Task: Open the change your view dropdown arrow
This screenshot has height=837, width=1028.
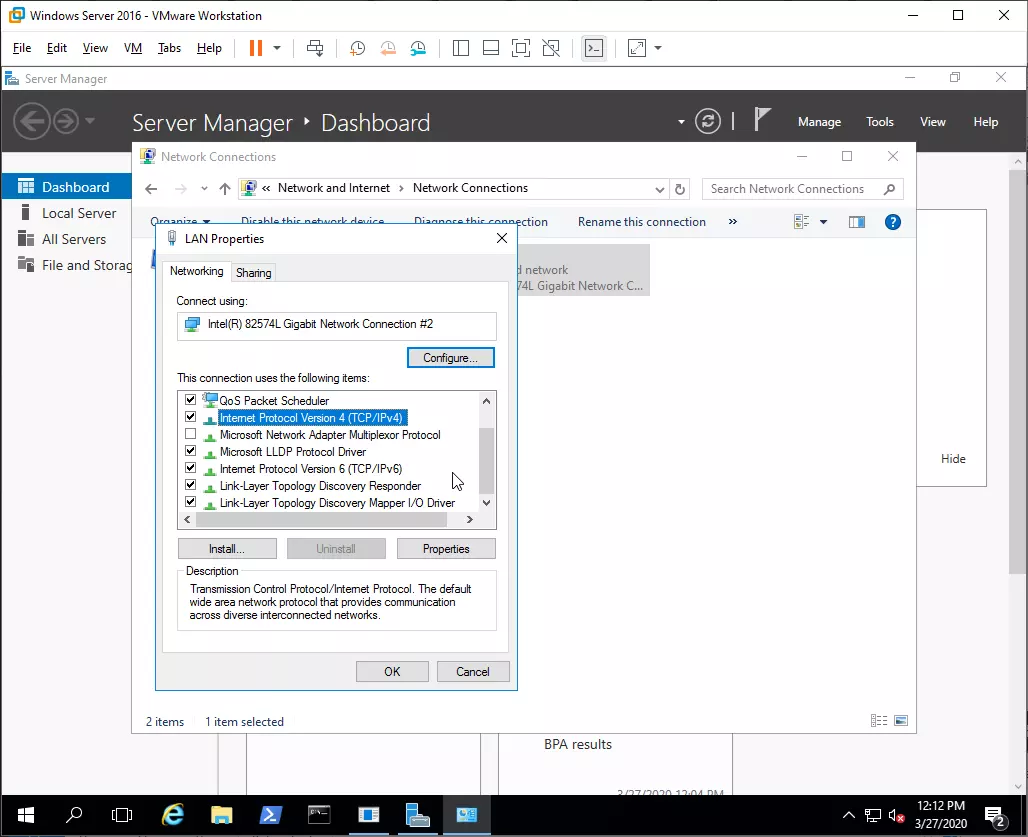Action: tap(823, 222)
